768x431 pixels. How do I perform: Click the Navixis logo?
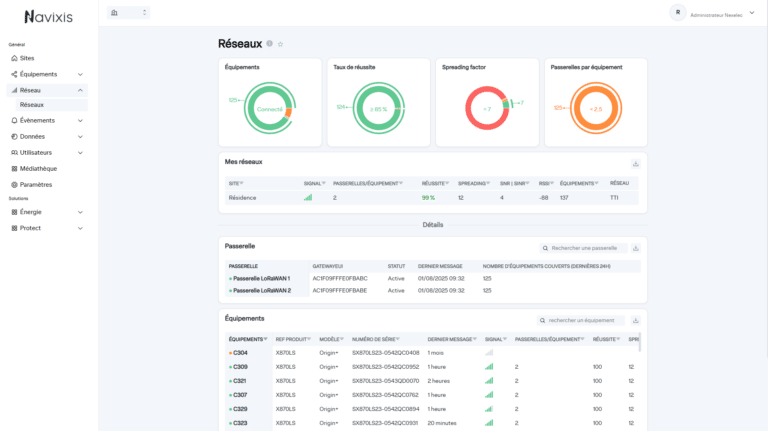48,16
